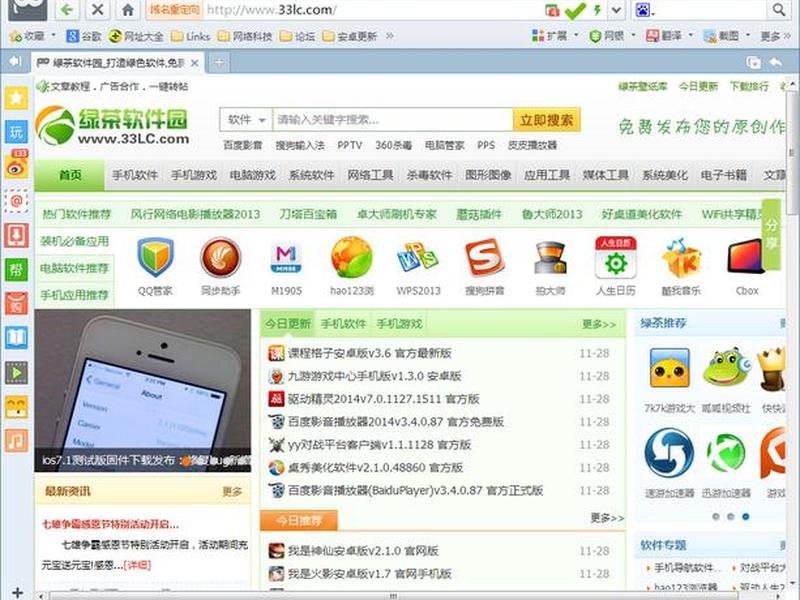The image size is (800, 600).
Task: Open the 谷歌 bookmark
Action: point(84,36)
